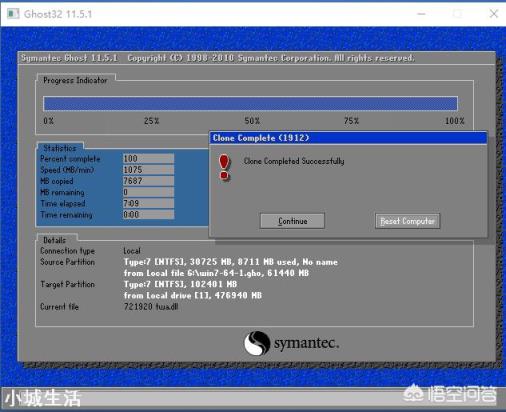The image size is (506, 412).
Task: Click the Reset Computer button
Action: (407, 221)
